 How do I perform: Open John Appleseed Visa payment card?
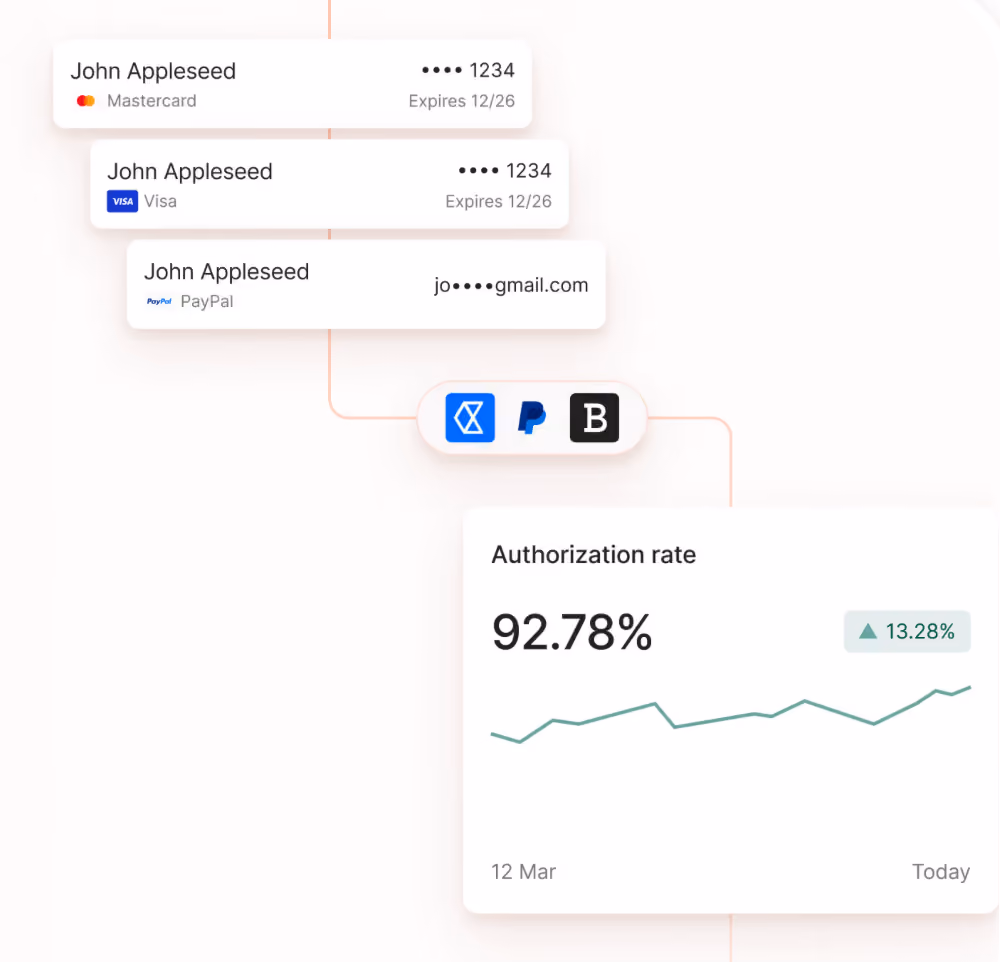[x=330, y=184]
